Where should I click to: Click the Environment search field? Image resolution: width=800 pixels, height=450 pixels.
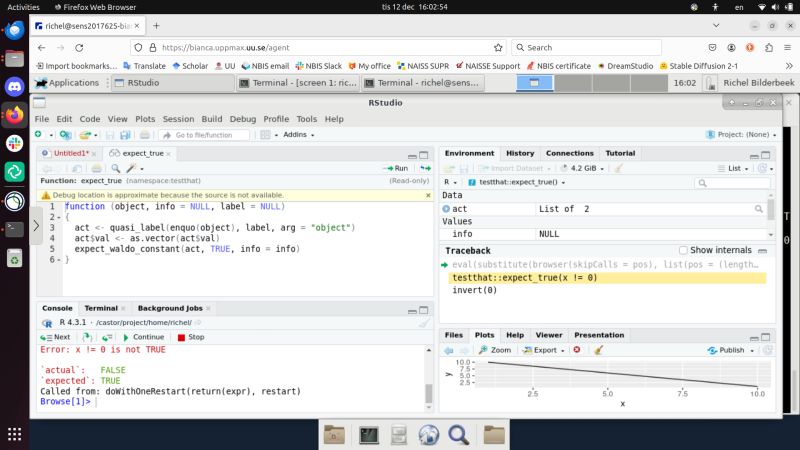point(732,183)
